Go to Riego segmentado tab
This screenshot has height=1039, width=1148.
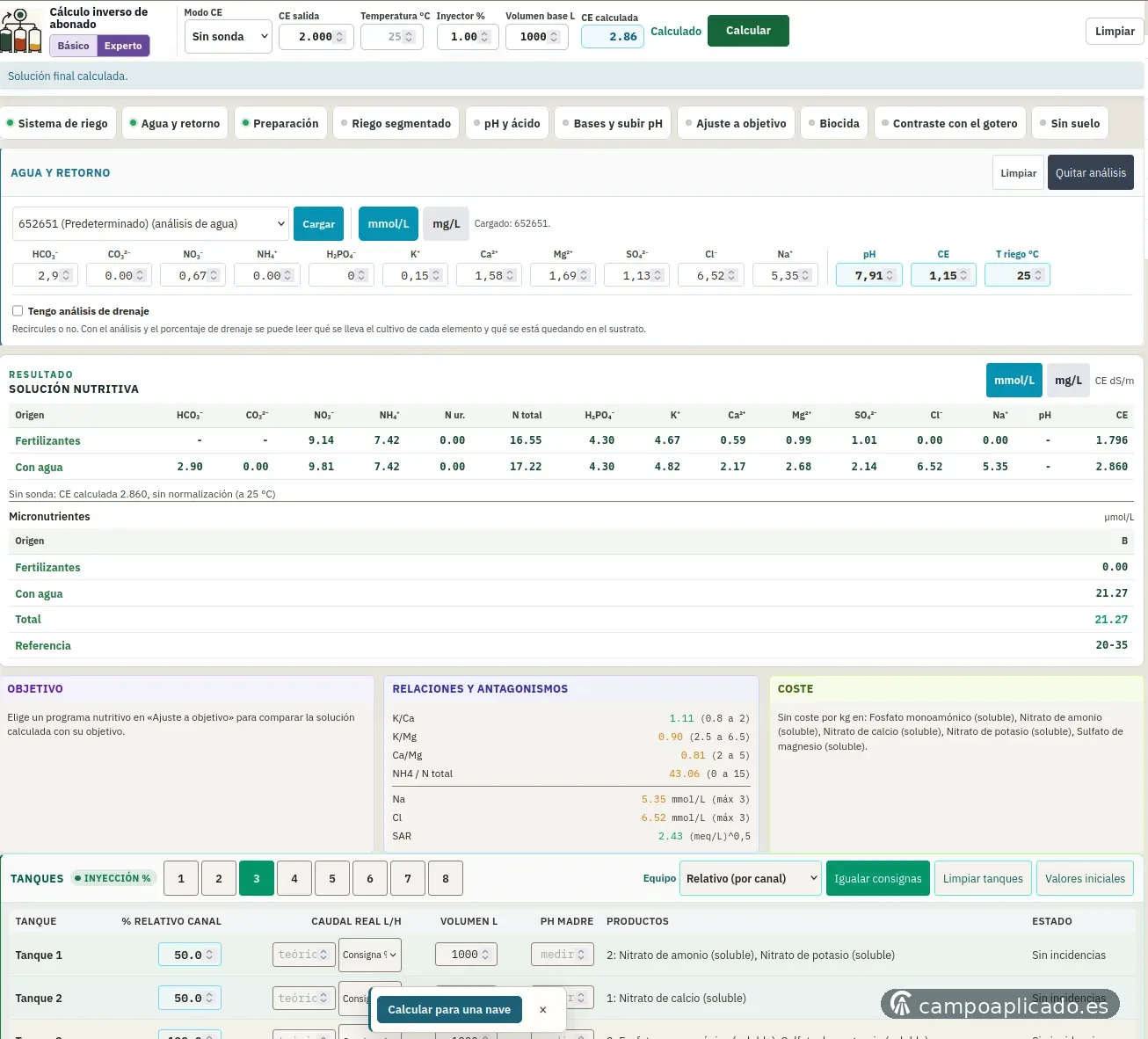[396, 123]
